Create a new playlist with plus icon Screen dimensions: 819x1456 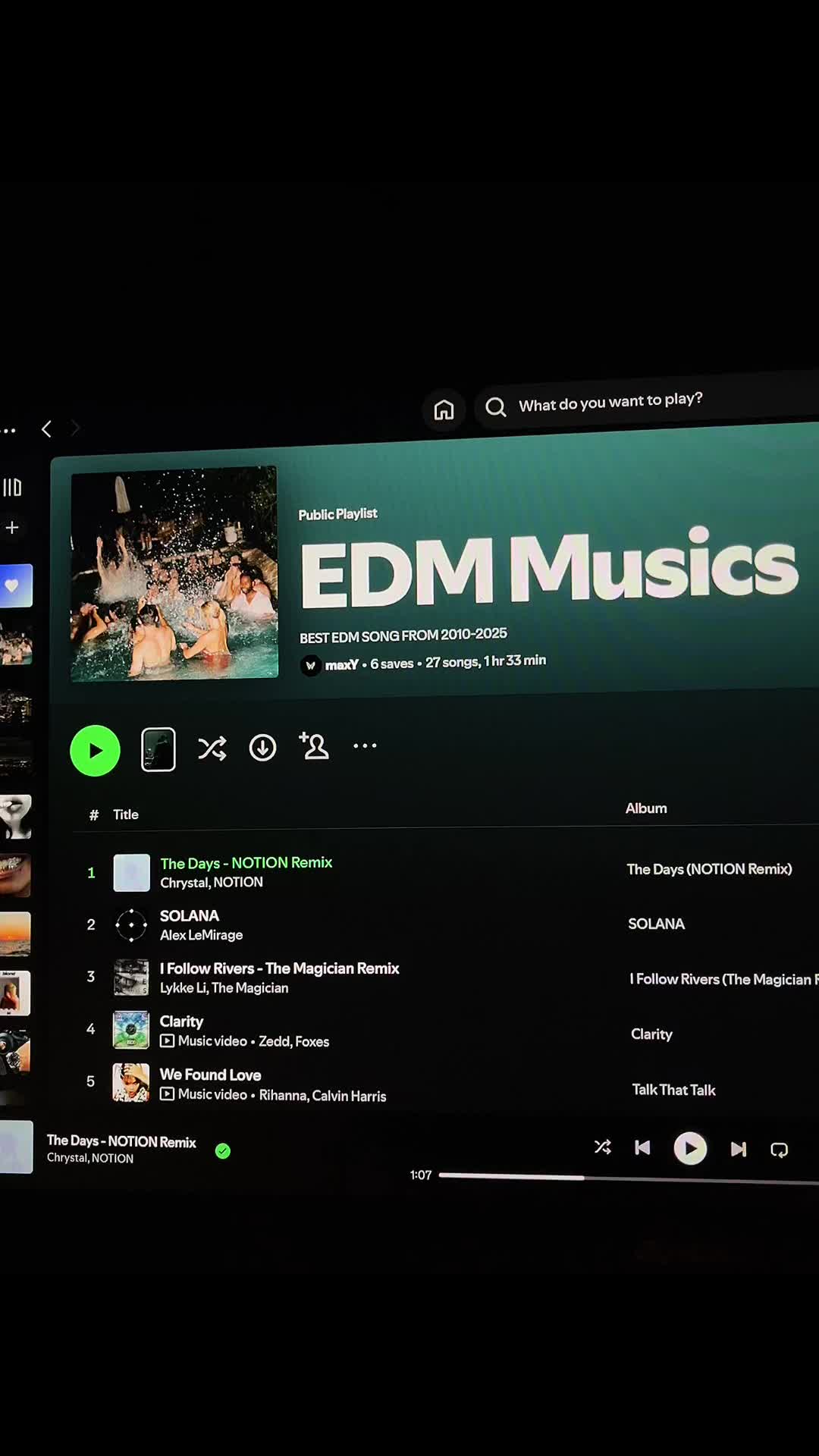[12, 528]
